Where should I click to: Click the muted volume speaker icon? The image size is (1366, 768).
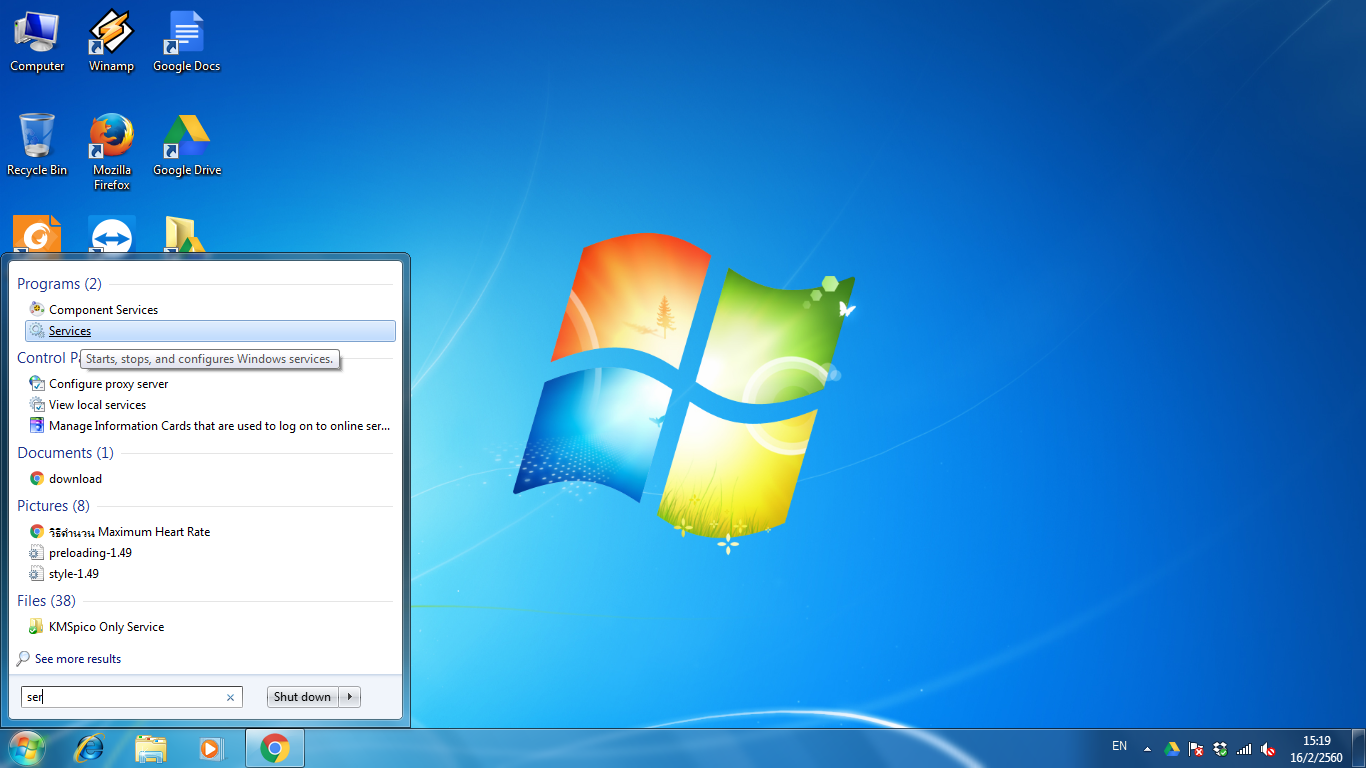click(1268, 748)
